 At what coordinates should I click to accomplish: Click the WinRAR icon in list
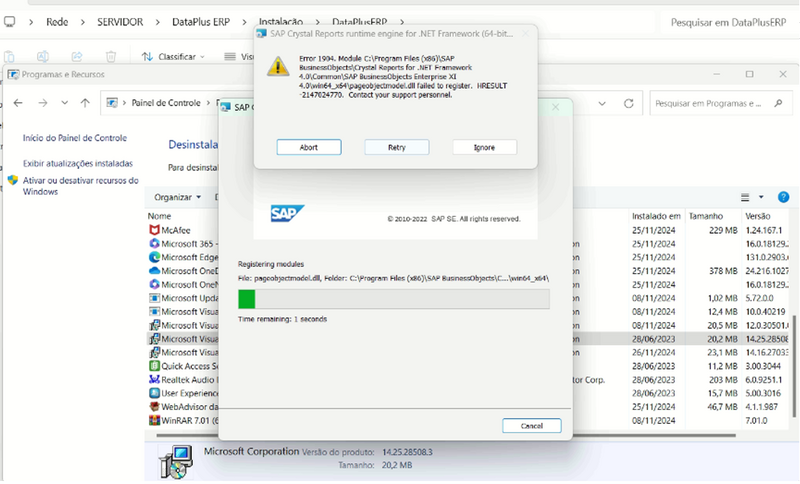154,420
